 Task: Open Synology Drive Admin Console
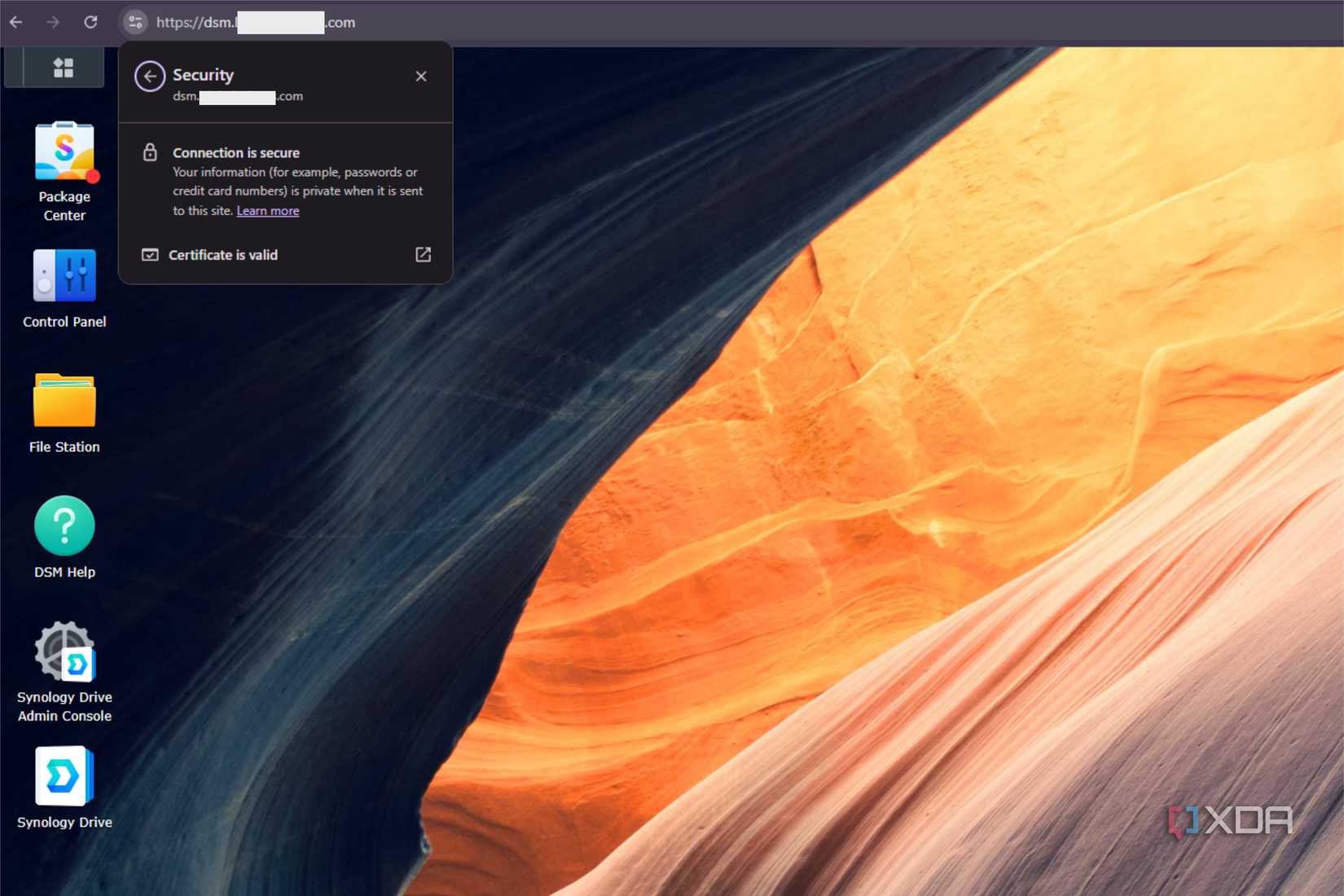click(x=64, y=652)
